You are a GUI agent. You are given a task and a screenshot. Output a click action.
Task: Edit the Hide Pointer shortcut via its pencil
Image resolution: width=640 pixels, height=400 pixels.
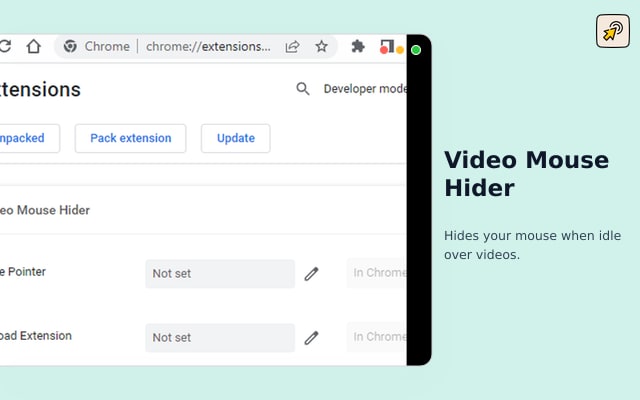click(311, 274)
